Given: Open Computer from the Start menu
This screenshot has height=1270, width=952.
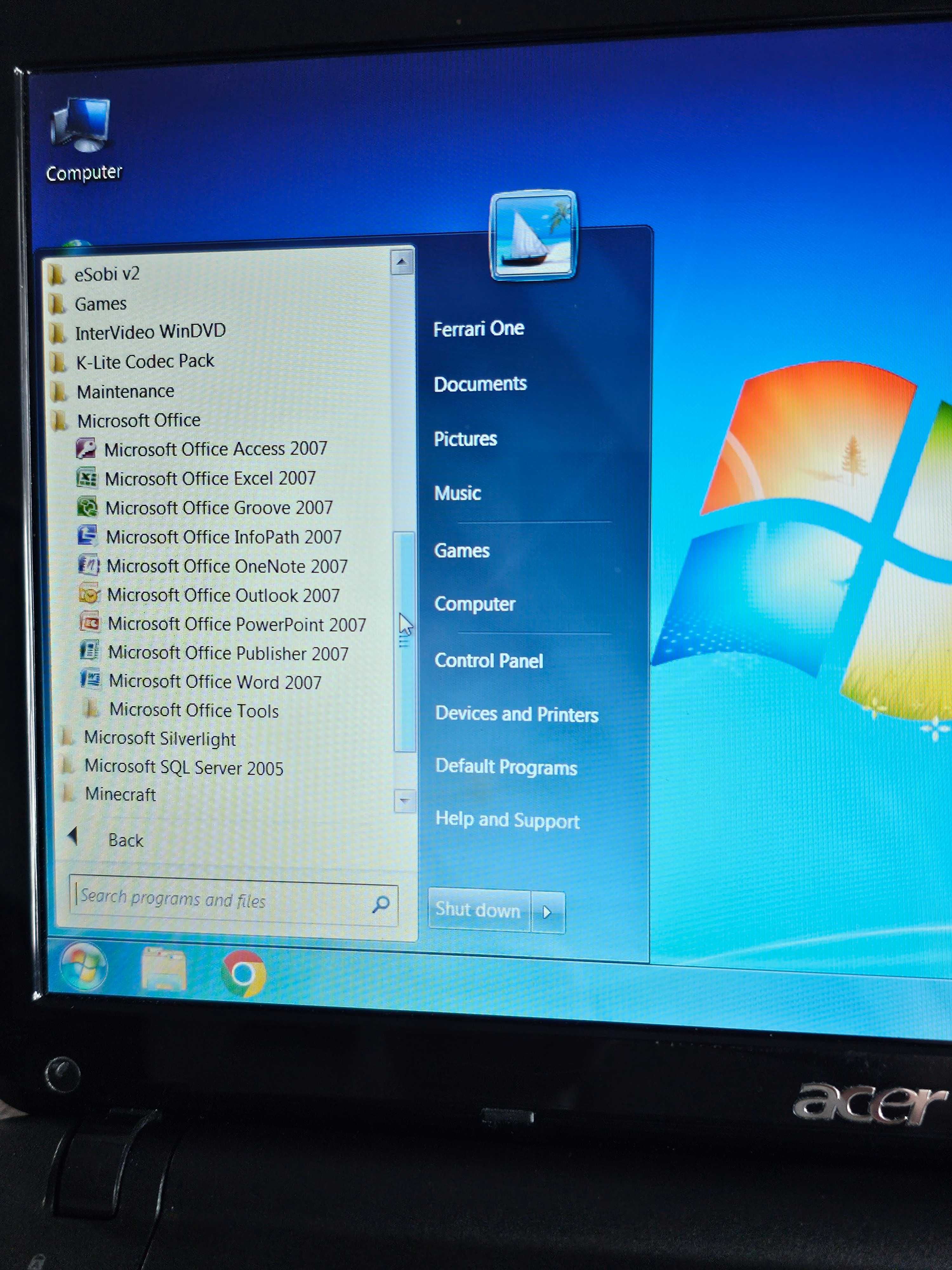Looking at the screenshot, I should pyautogui.click(x=475, y=604).
